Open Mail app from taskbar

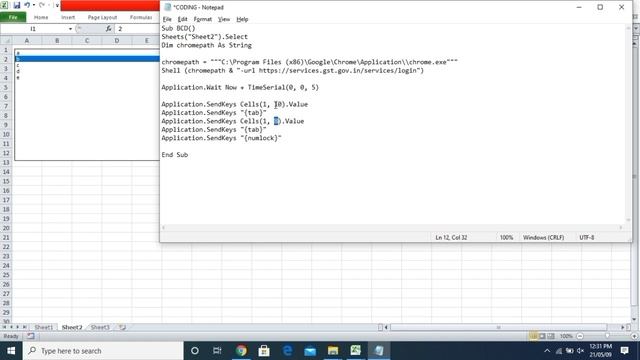(x=310, y=351)
